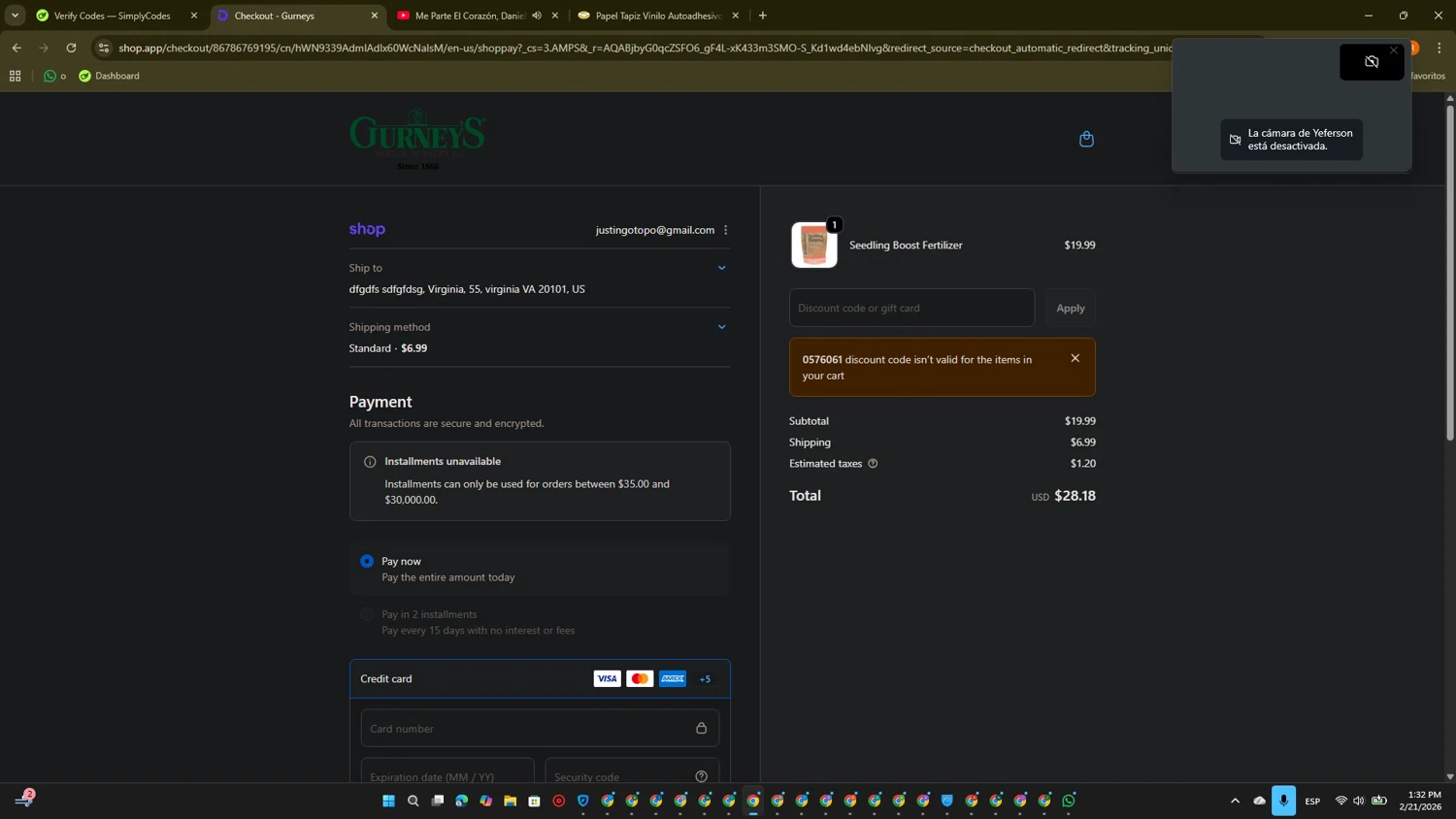Viewport: 1456px width, 819px height.
Task: Open Chrome three-dot menu
Action: (x=1439, y=48)
